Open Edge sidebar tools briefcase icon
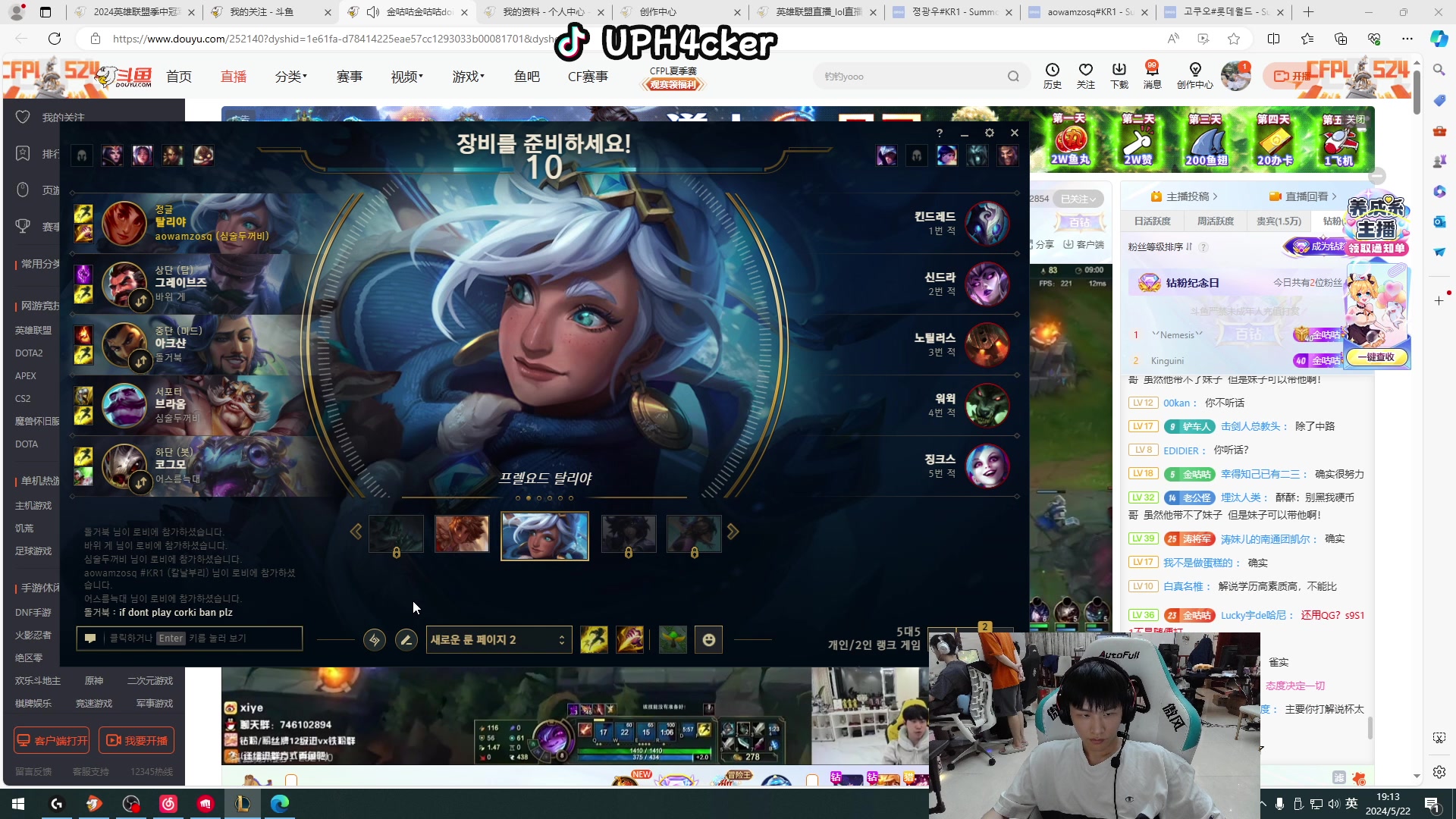 (x=1439, y=130)
